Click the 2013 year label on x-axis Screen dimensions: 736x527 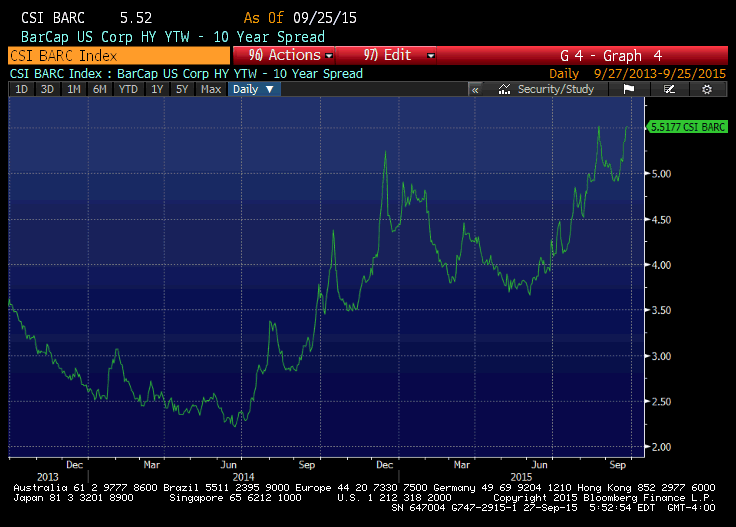48,477
